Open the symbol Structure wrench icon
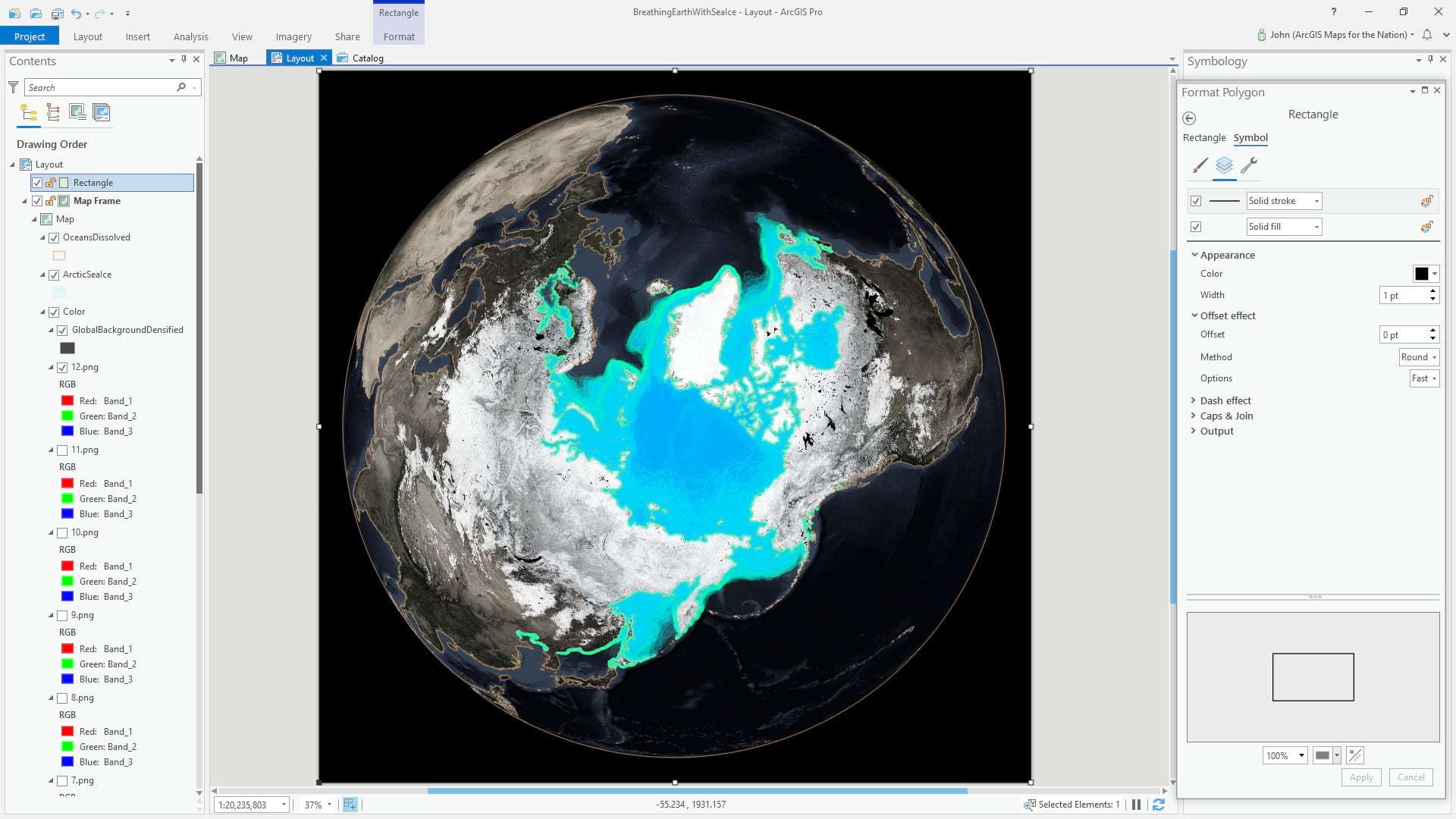This screenshot has width=1456, height=819. pyautogui.click(x=1249, y=165)
